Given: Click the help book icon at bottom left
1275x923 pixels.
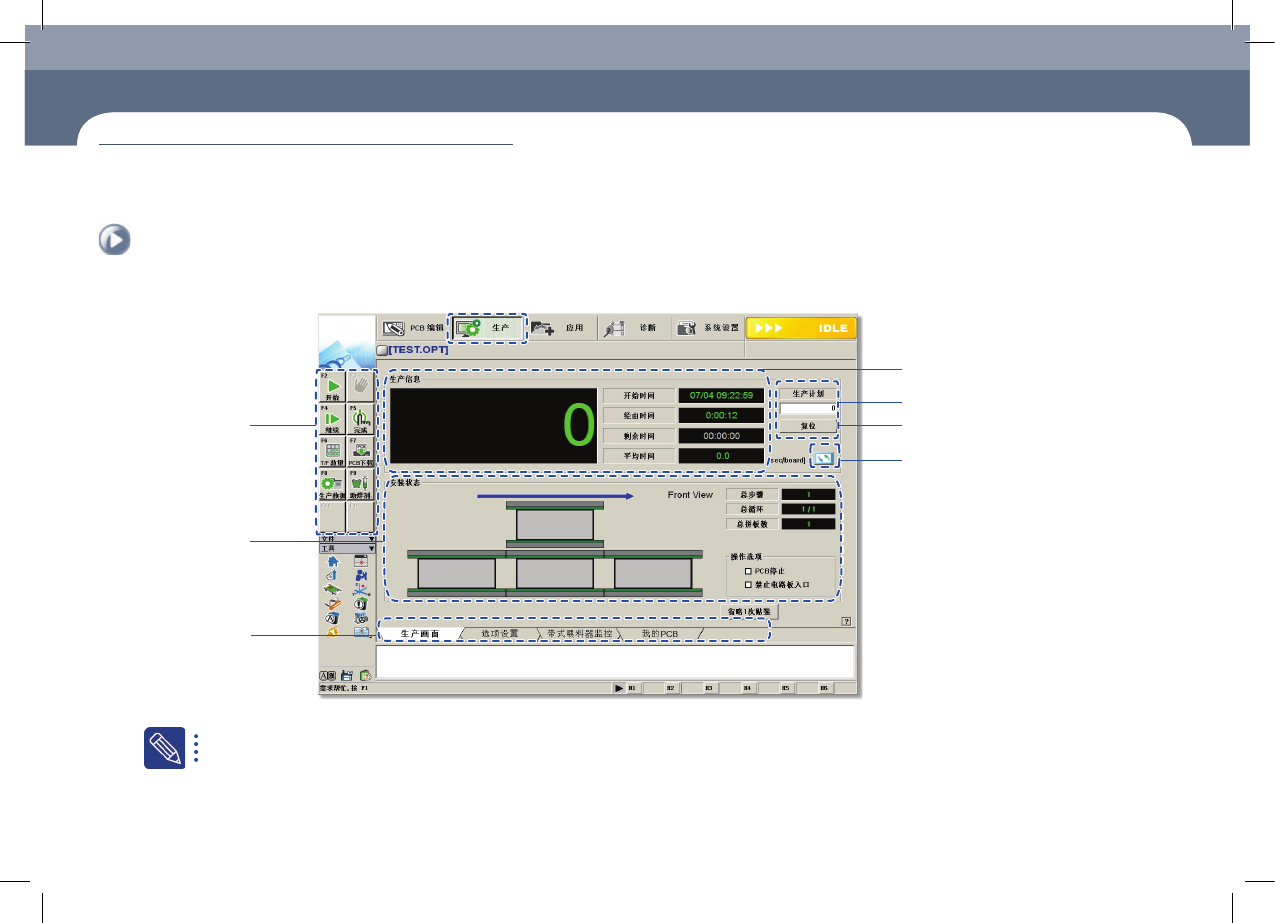Looking at the screenshot, I should click(366, 676).
